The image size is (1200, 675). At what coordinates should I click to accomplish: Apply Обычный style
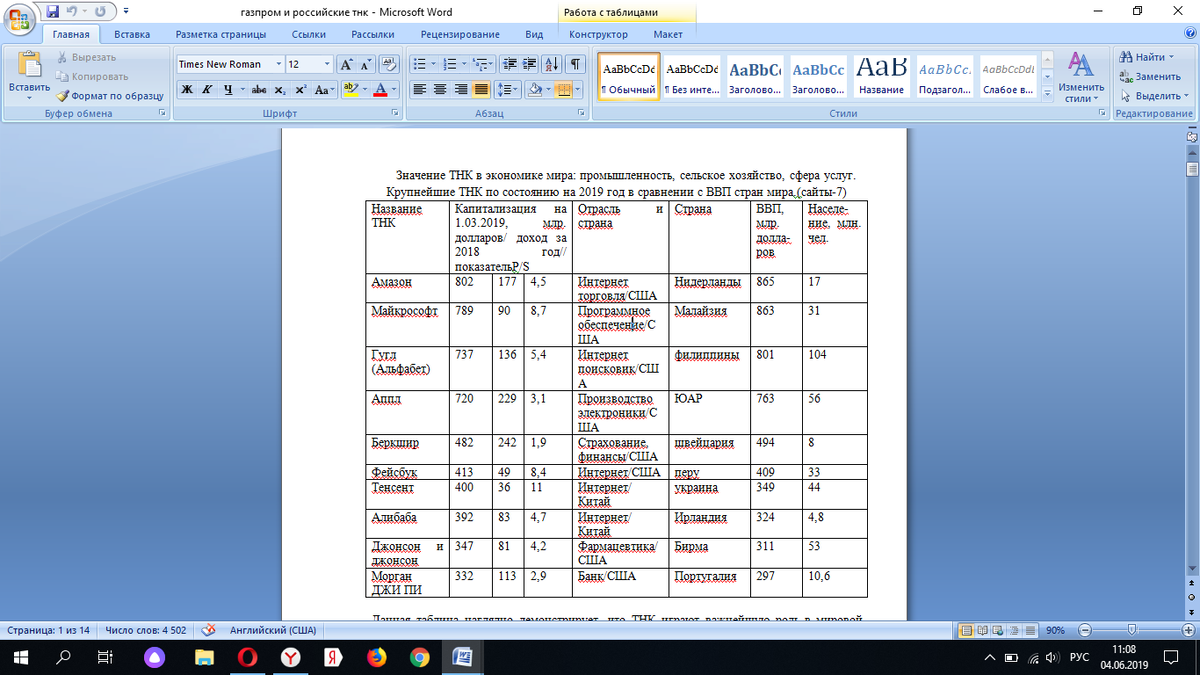[628, 77]
